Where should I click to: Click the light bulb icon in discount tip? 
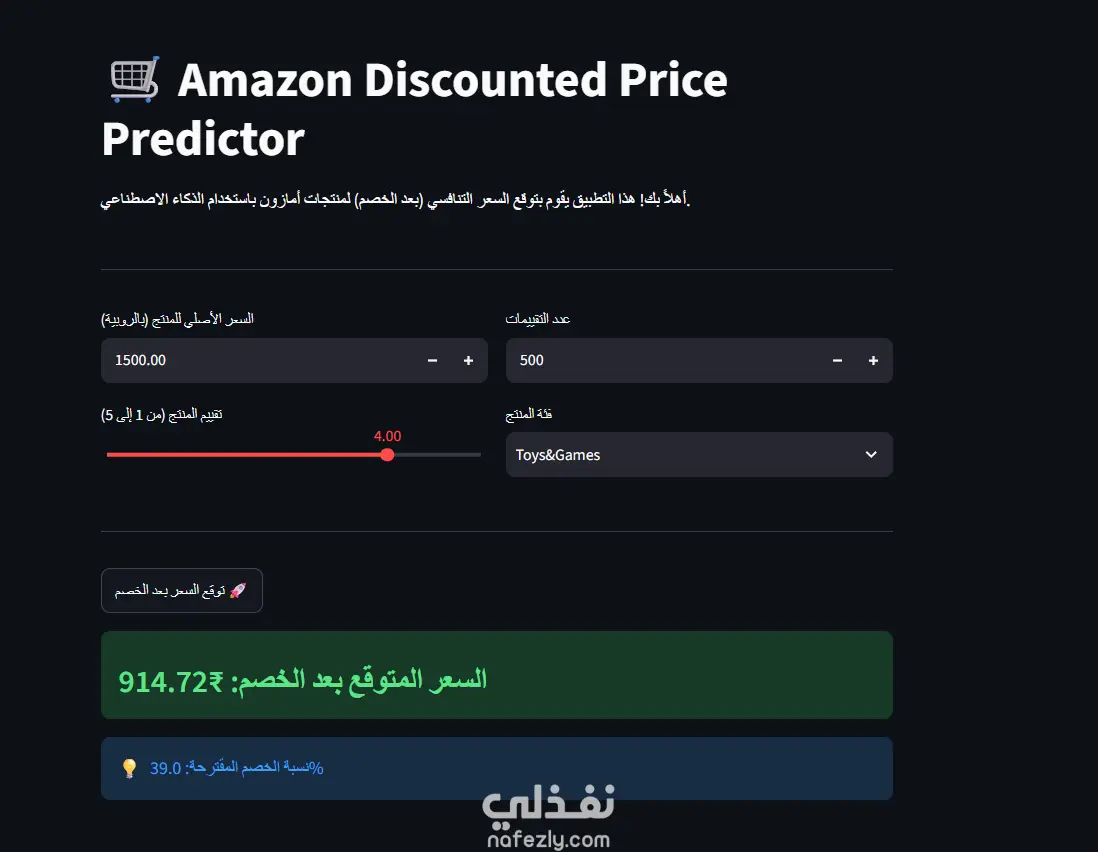tap(130, 768)
